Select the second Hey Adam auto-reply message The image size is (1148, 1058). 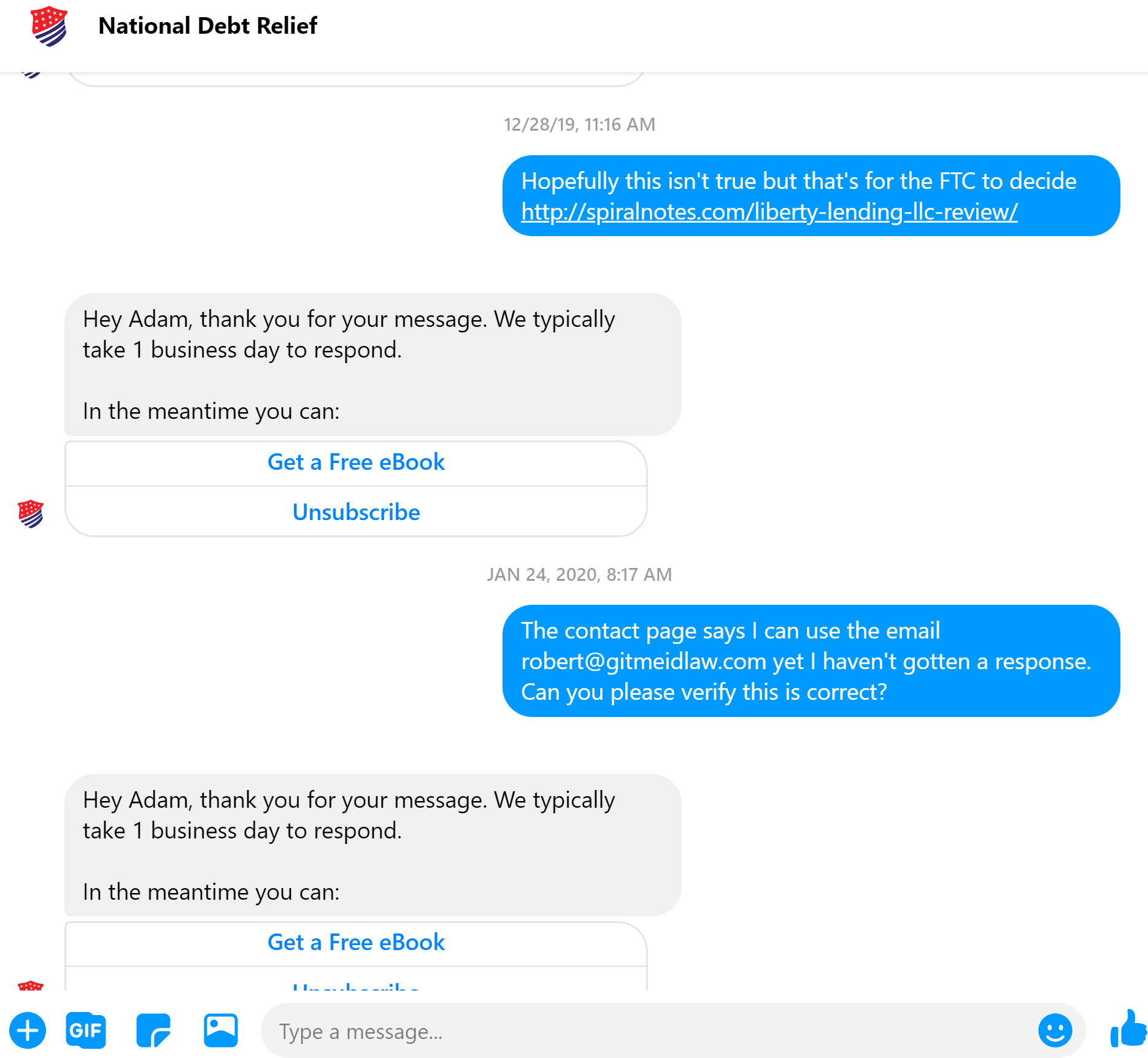[373, 845]
